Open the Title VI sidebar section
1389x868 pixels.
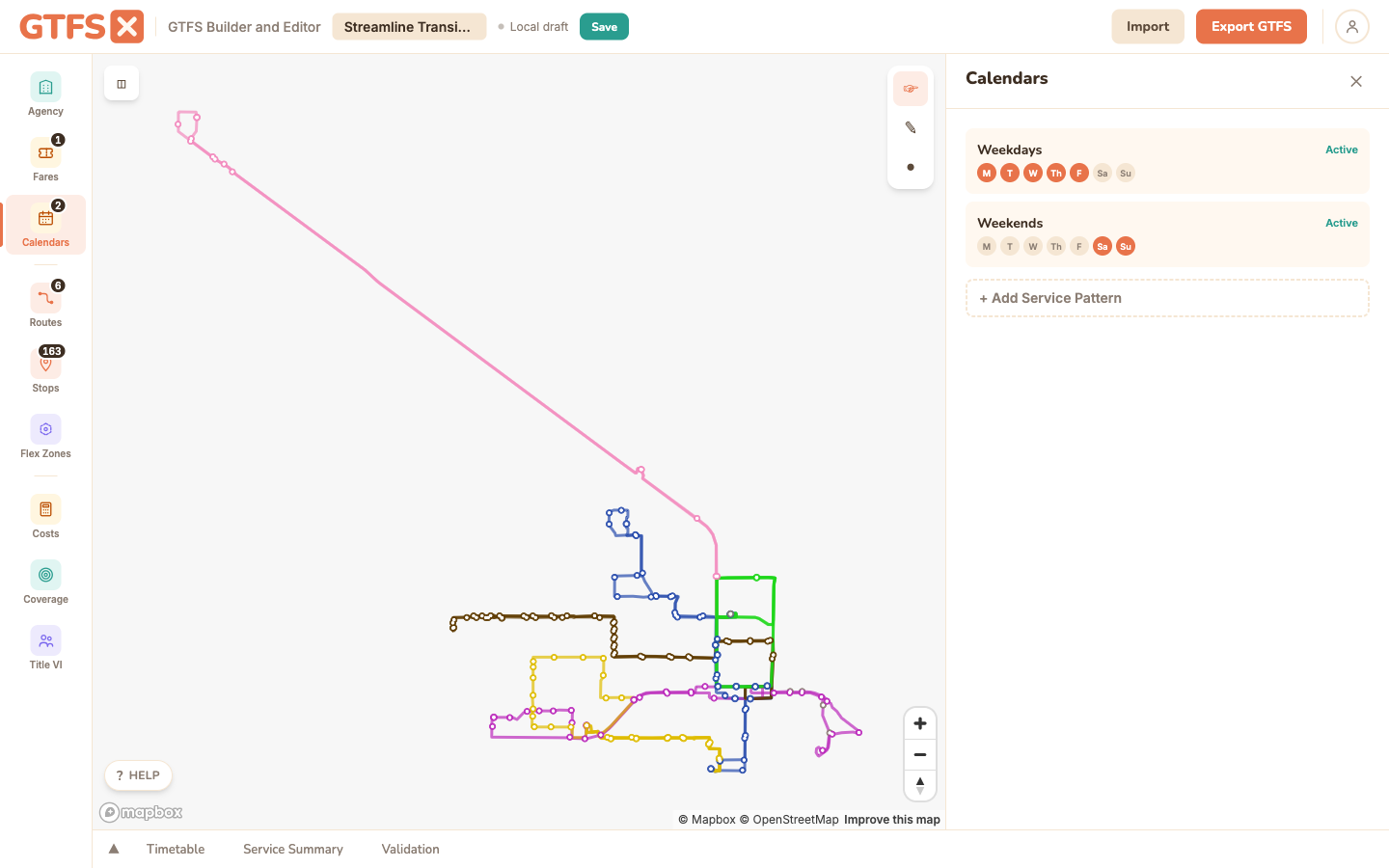tap(45, 648)
